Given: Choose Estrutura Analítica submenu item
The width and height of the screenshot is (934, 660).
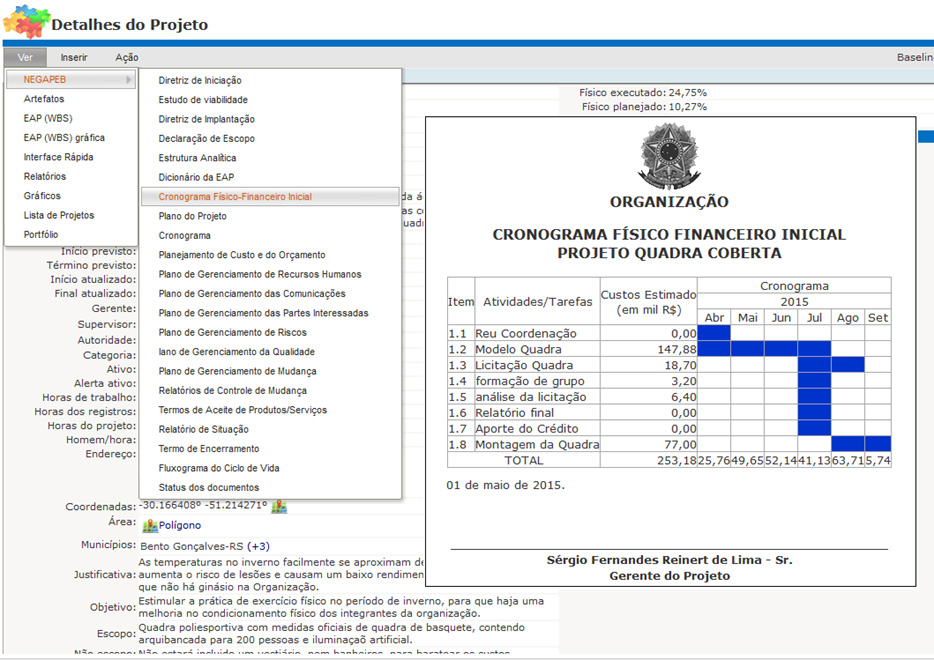Looking at the screenshot, I should click(x=197, y=158).
